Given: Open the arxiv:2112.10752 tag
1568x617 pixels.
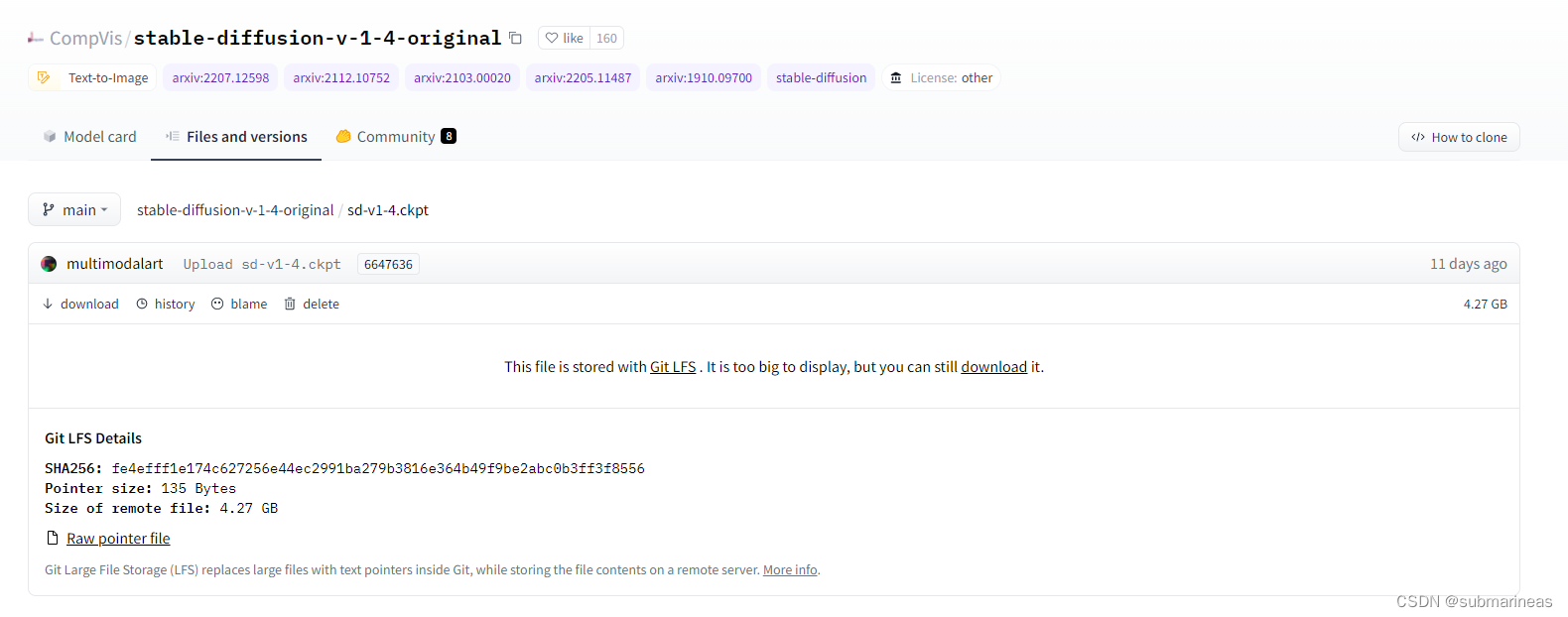Looking at the screenshot, I should (x=341, y=77).
